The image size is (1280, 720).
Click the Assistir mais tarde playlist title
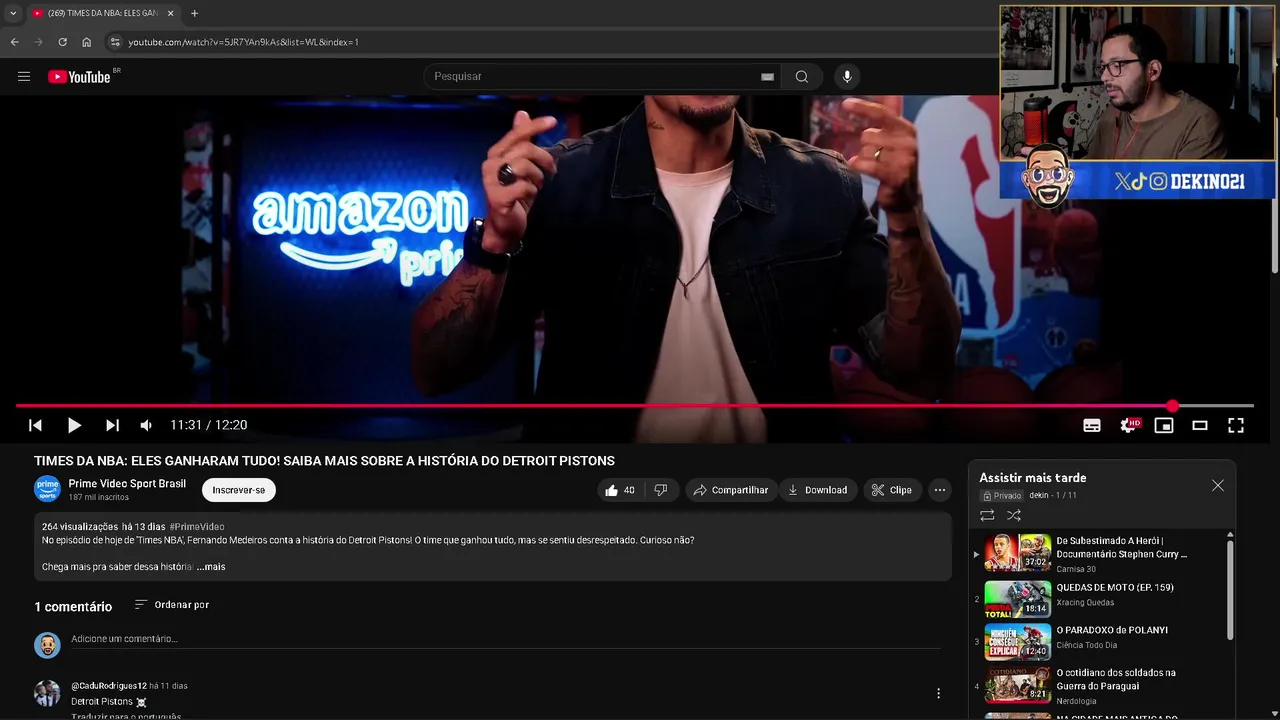point(1033,478)
